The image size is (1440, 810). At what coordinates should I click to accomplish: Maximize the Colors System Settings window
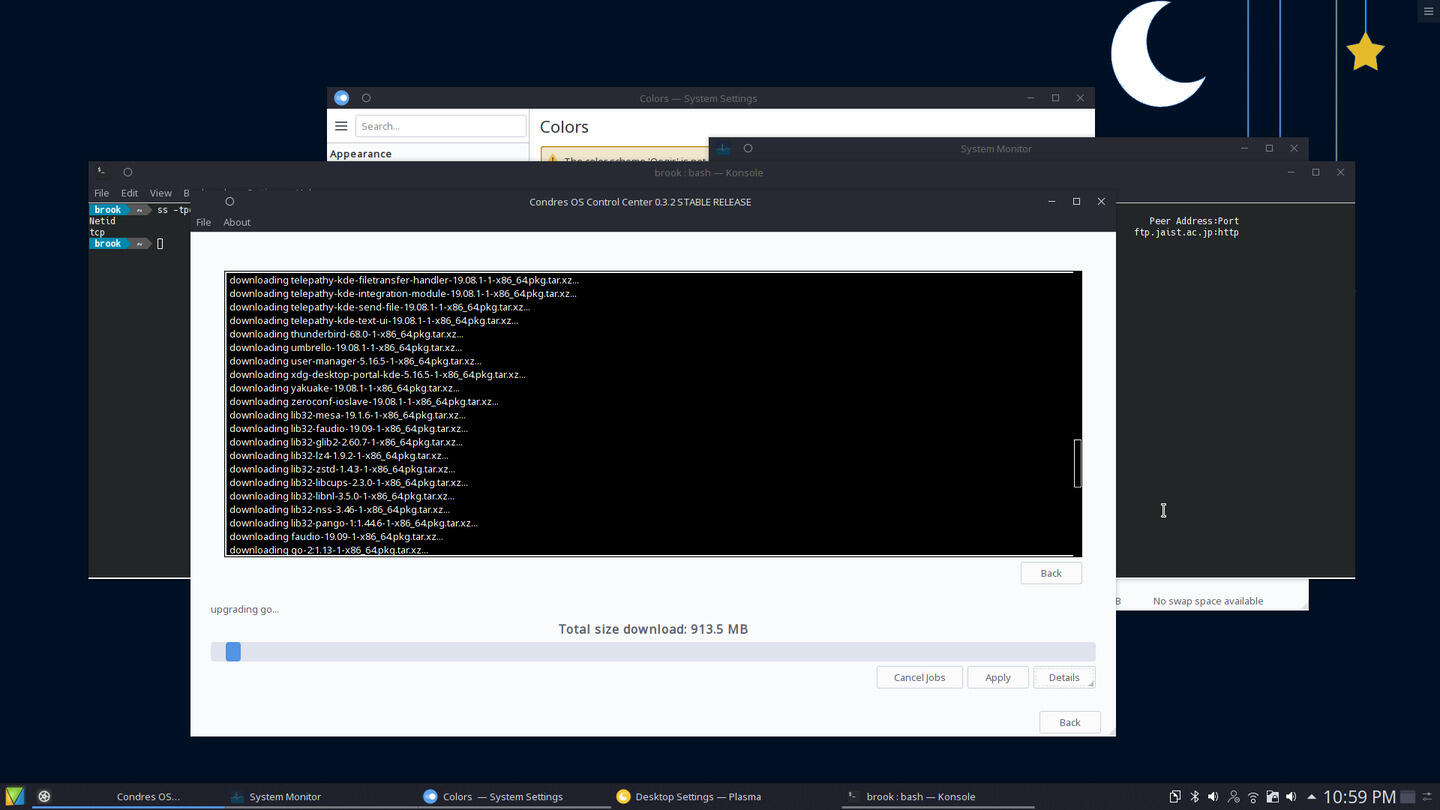1055,98
